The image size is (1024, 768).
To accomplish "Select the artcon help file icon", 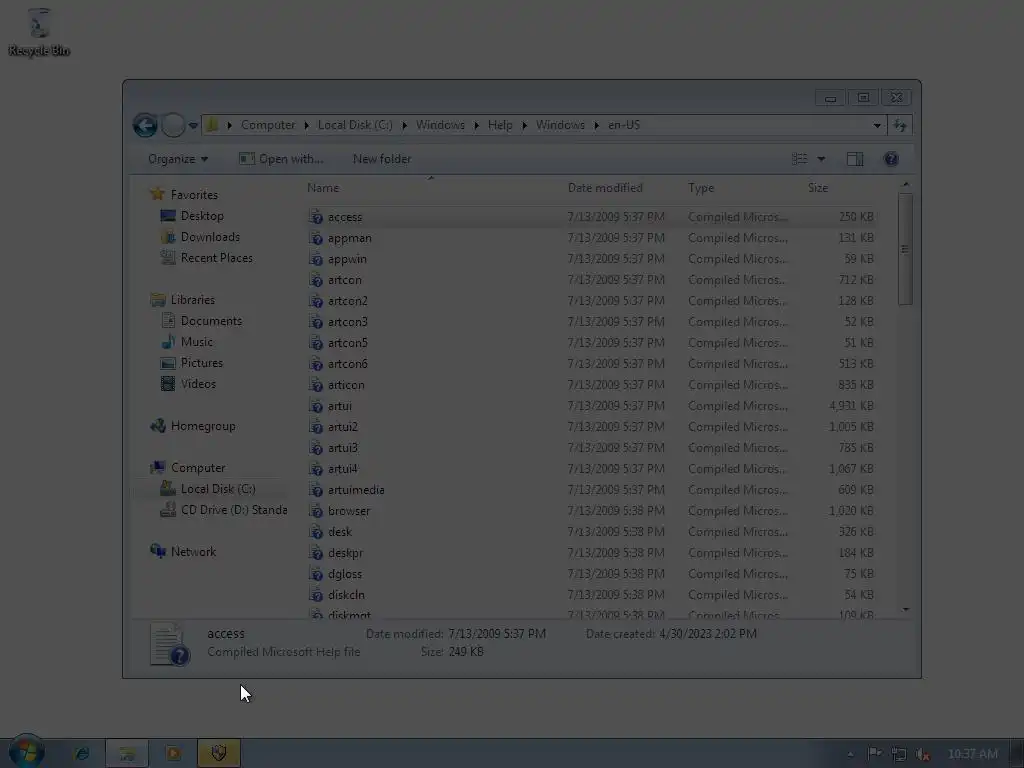I will point(316,280).
